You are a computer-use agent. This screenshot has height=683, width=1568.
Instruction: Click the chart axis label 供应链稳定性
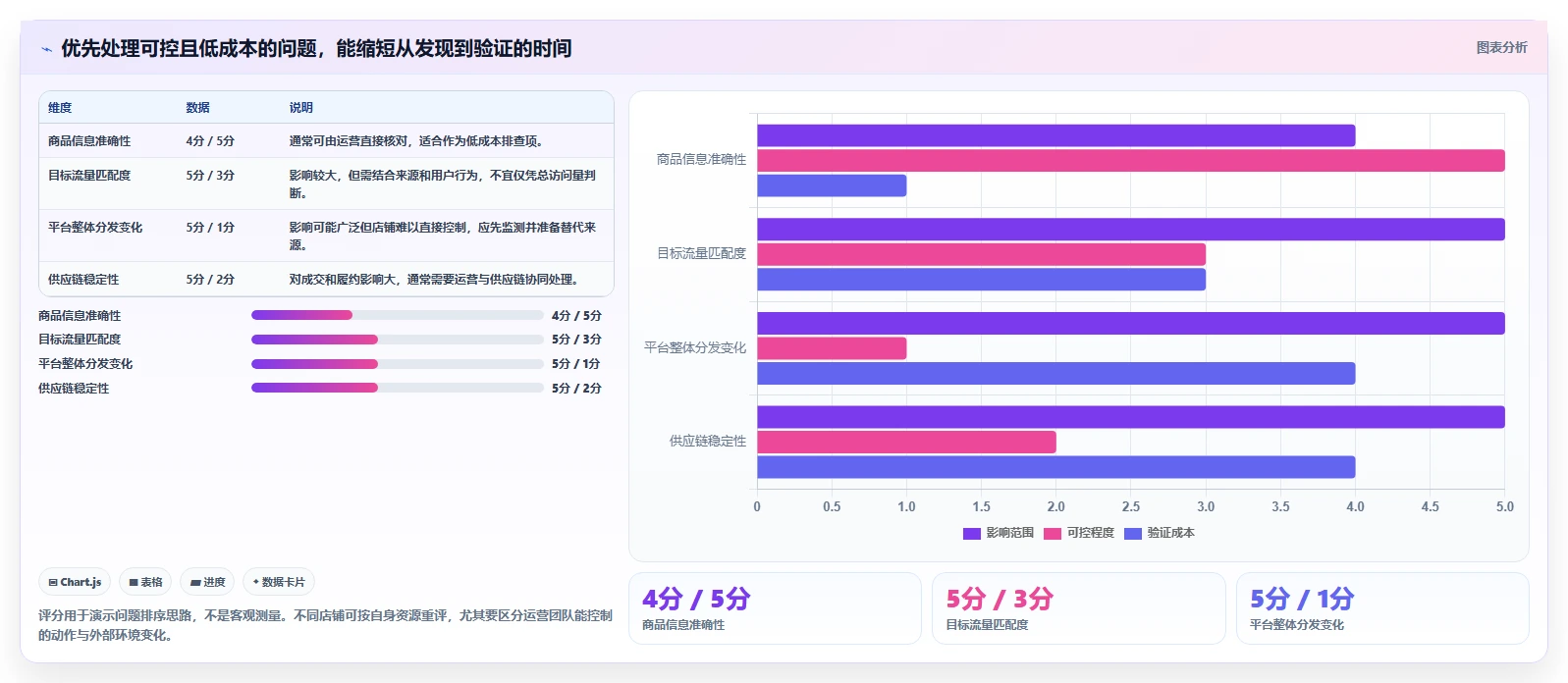click(x=708, y=442)
